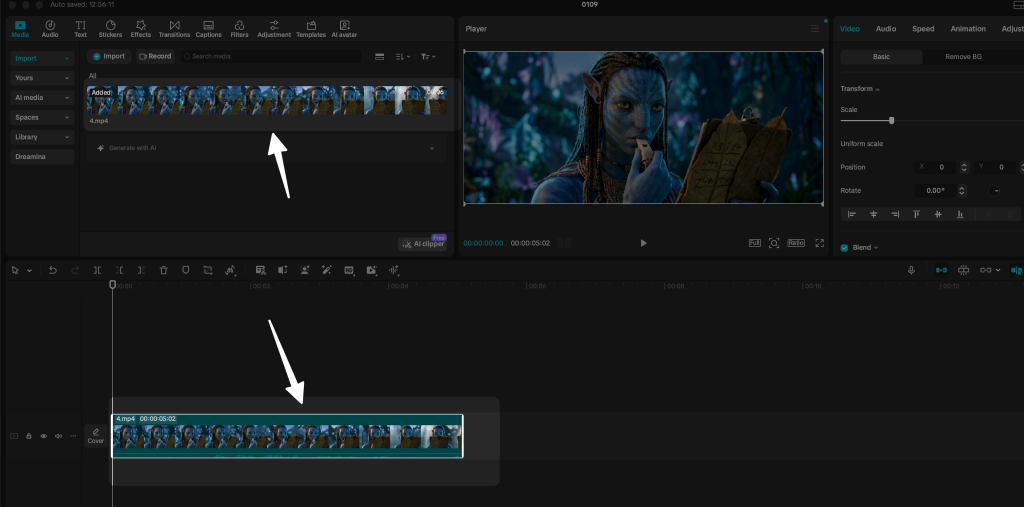Viewport: 1024px width, 507px height.
Task: Select Dreamina in the sidebar
Action: [42, 157]
